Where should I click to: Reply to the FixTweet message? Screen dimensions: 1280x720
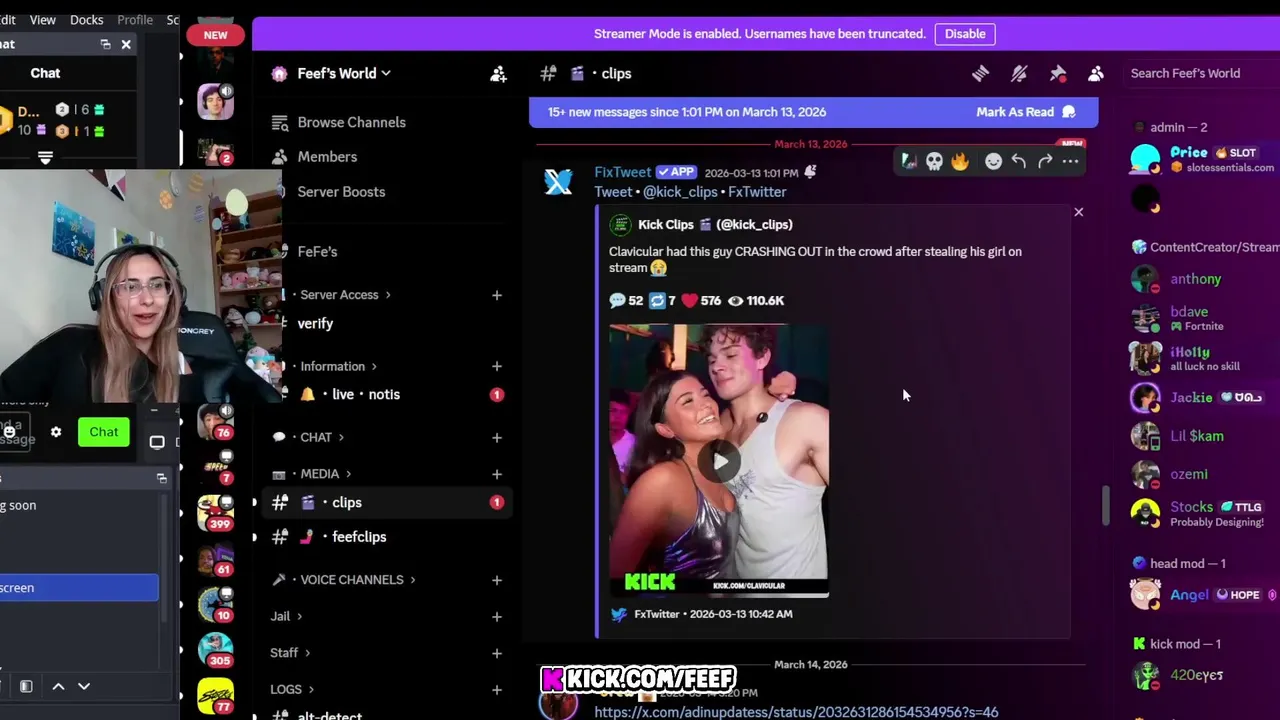1019,161
